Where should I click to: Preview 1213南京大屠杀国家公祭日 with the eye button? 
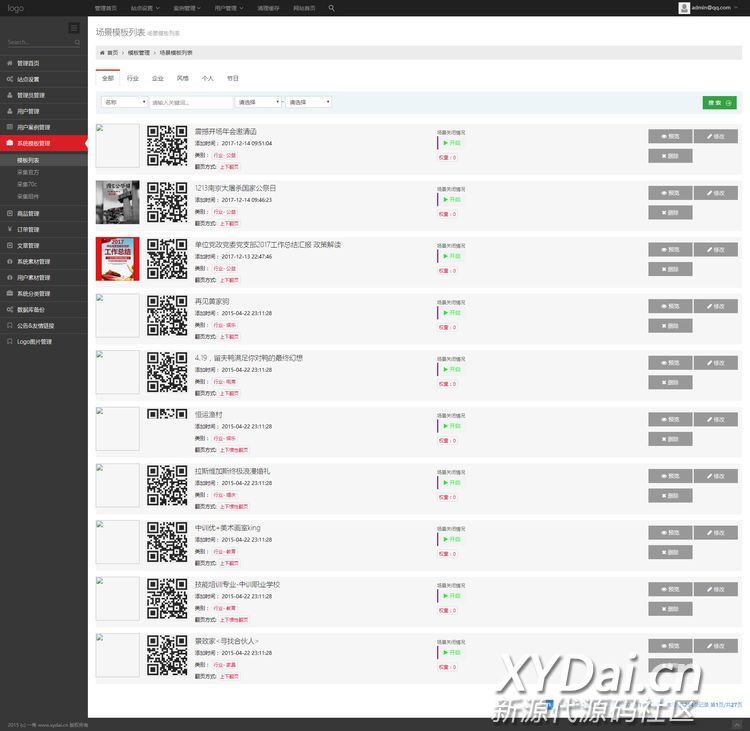[x=670, y=193]
